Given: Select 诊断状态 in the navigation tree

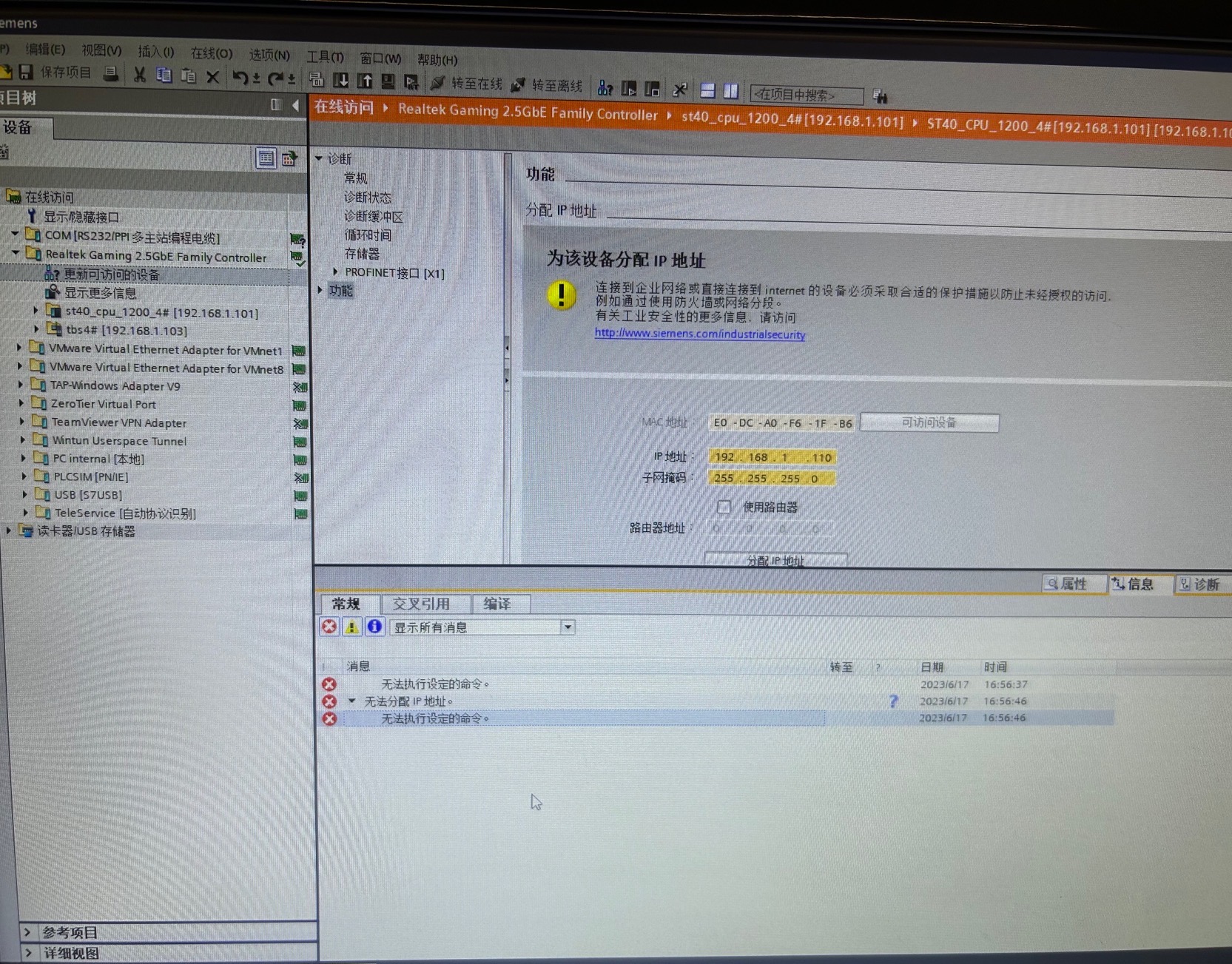Looking at the screenshot, I should click(368, 198).
